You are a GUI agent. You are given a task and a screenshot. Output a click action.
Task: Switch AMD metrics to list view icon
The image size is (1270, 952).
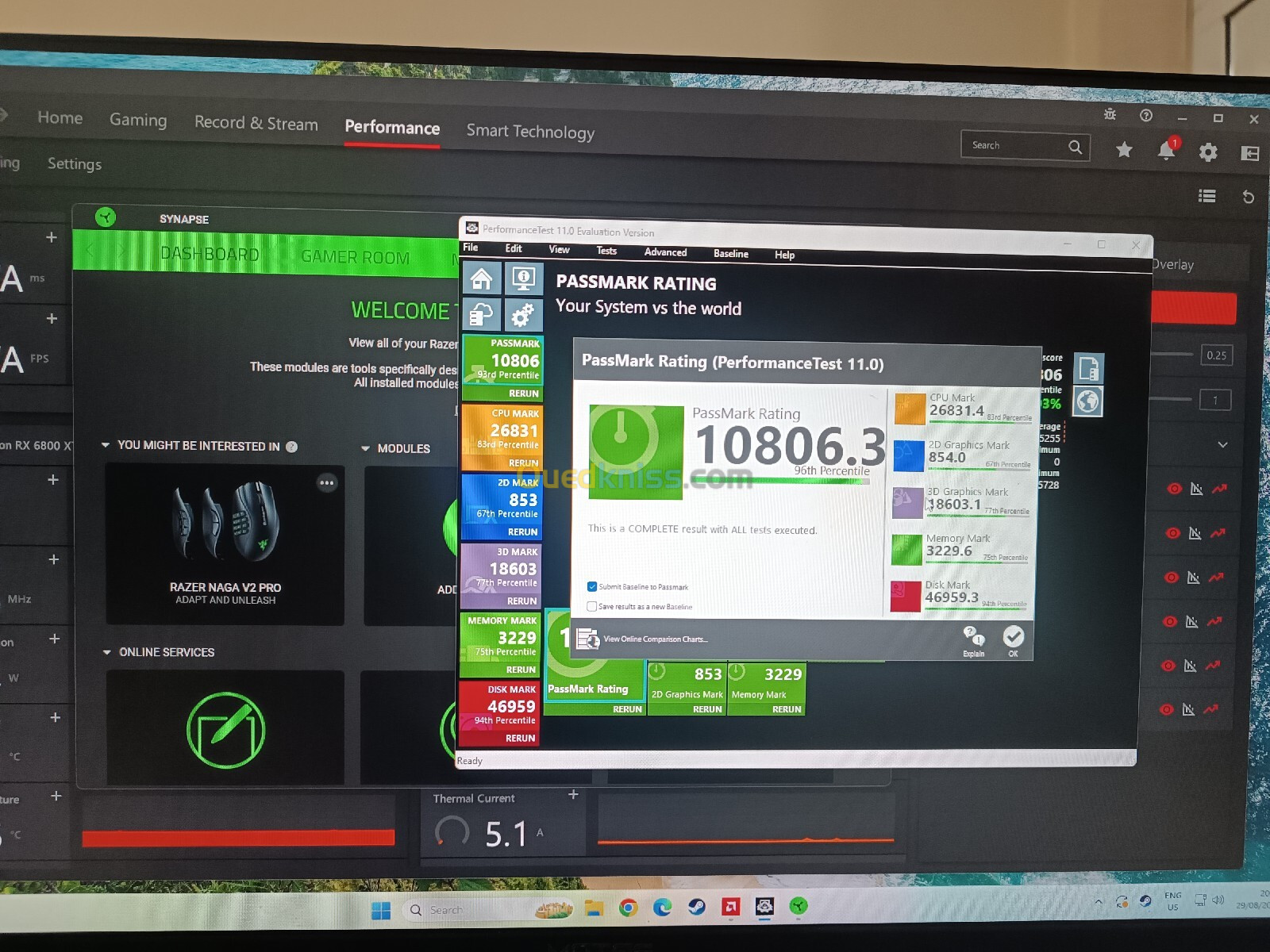pyautogui.click(x=1207, y=195)
